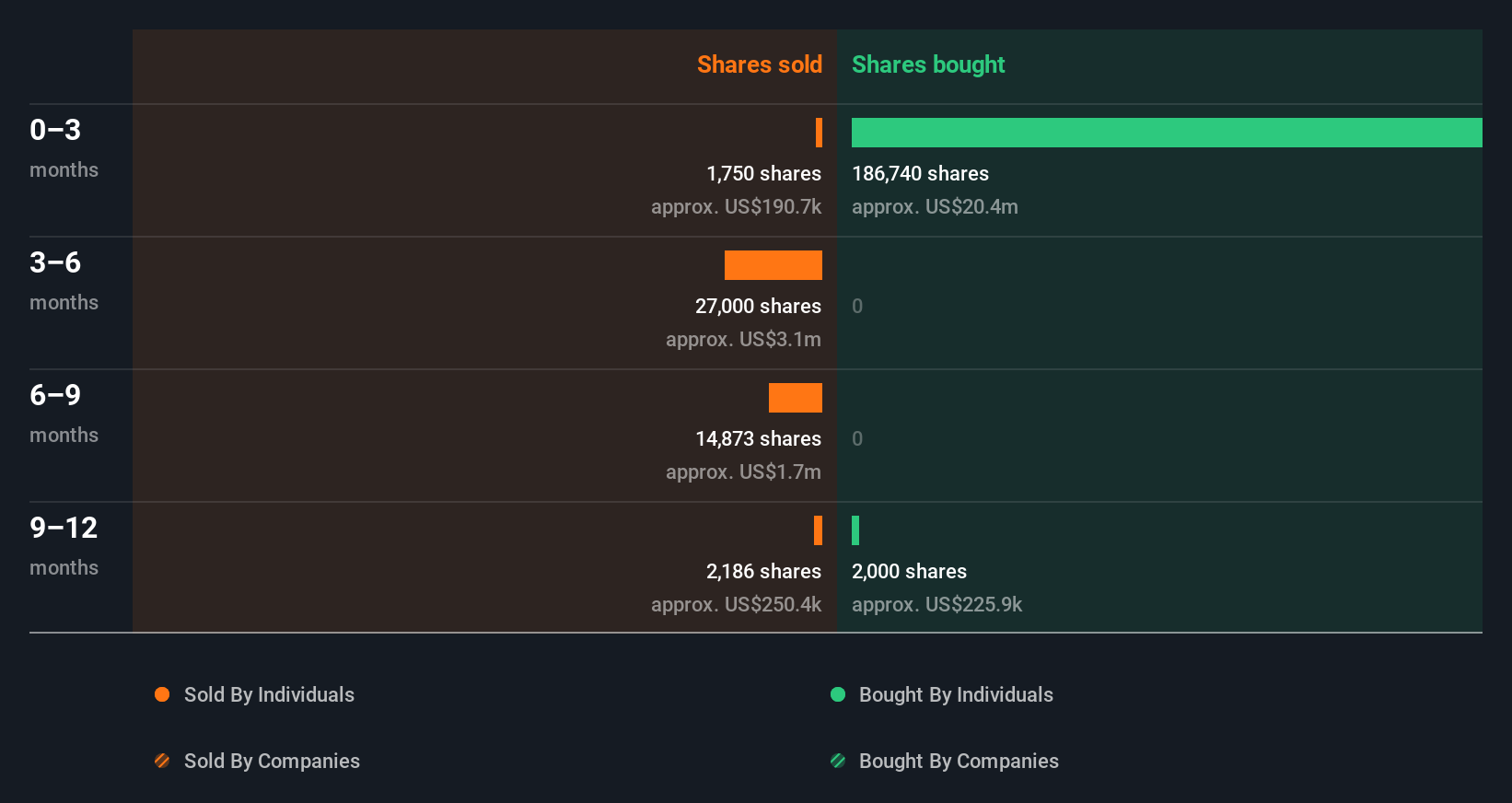The width and height of the screenshot is (1512, 803).
Task: Select the approx. US$225.9k text
Action: [x=936, y=604]
